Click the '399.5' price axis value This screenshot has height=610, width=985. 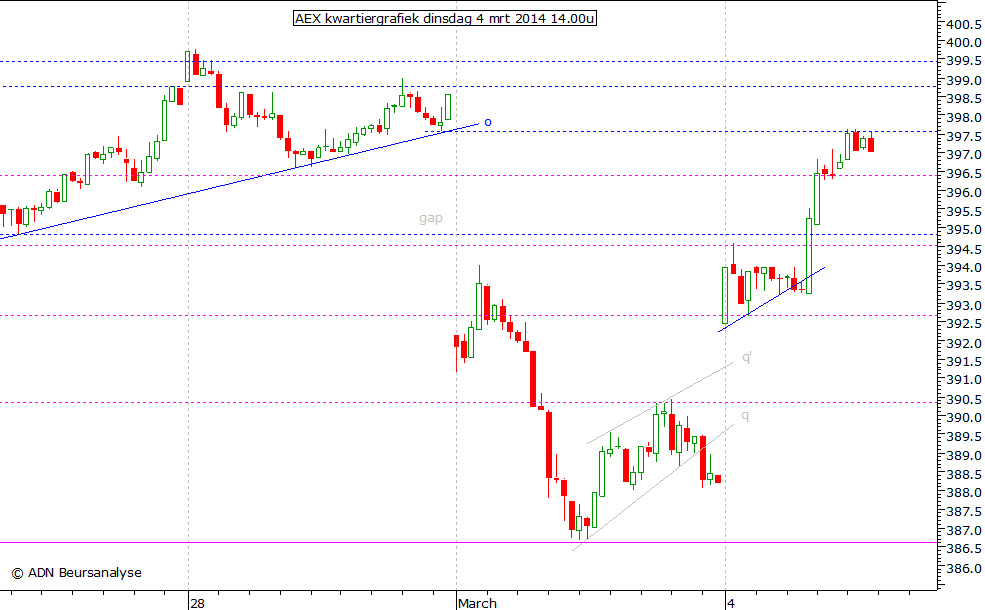[x=964, y=61]
